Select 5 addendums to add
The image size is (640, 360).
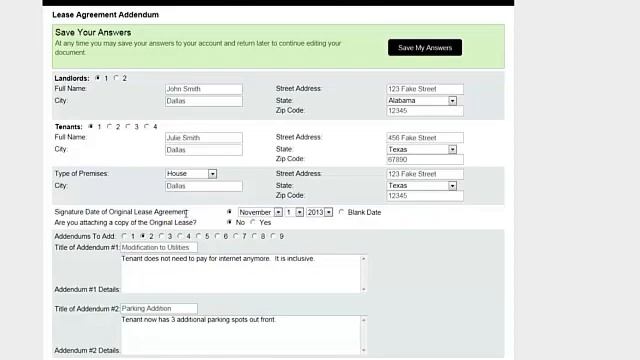point(198,236)
